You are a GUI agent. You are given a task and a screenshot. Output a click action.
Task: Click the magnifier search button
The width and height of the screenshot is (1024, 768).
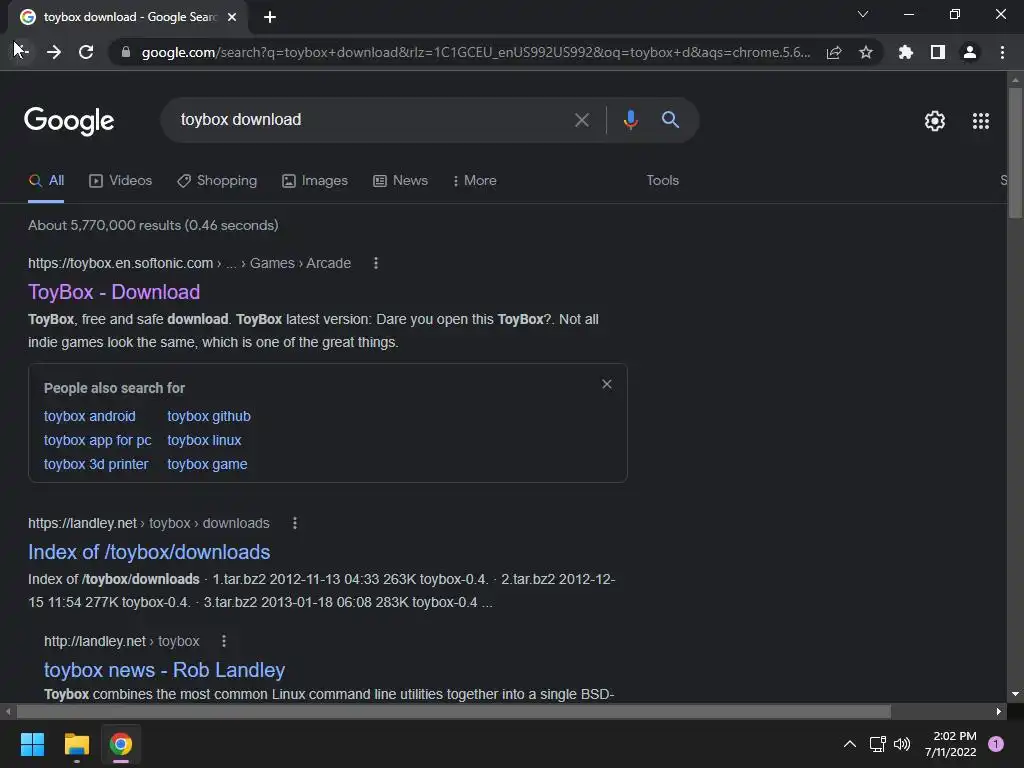pyautogui.click(x=670, y=120)
